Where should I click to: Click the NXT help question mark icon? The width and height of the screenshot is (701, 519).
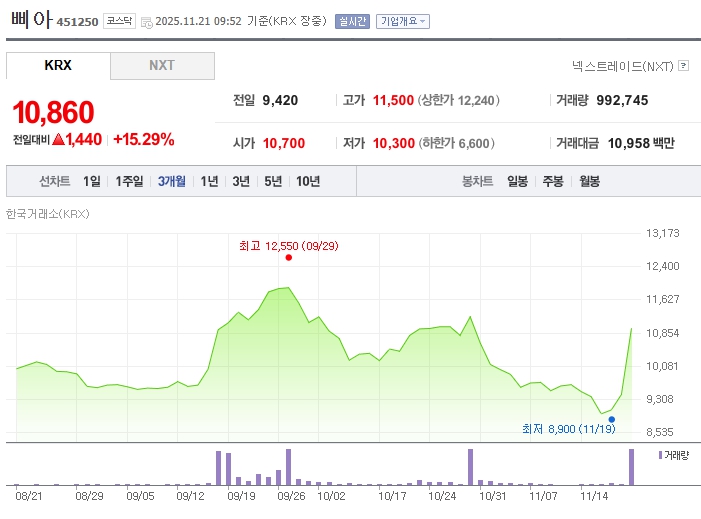coord(684,66)
